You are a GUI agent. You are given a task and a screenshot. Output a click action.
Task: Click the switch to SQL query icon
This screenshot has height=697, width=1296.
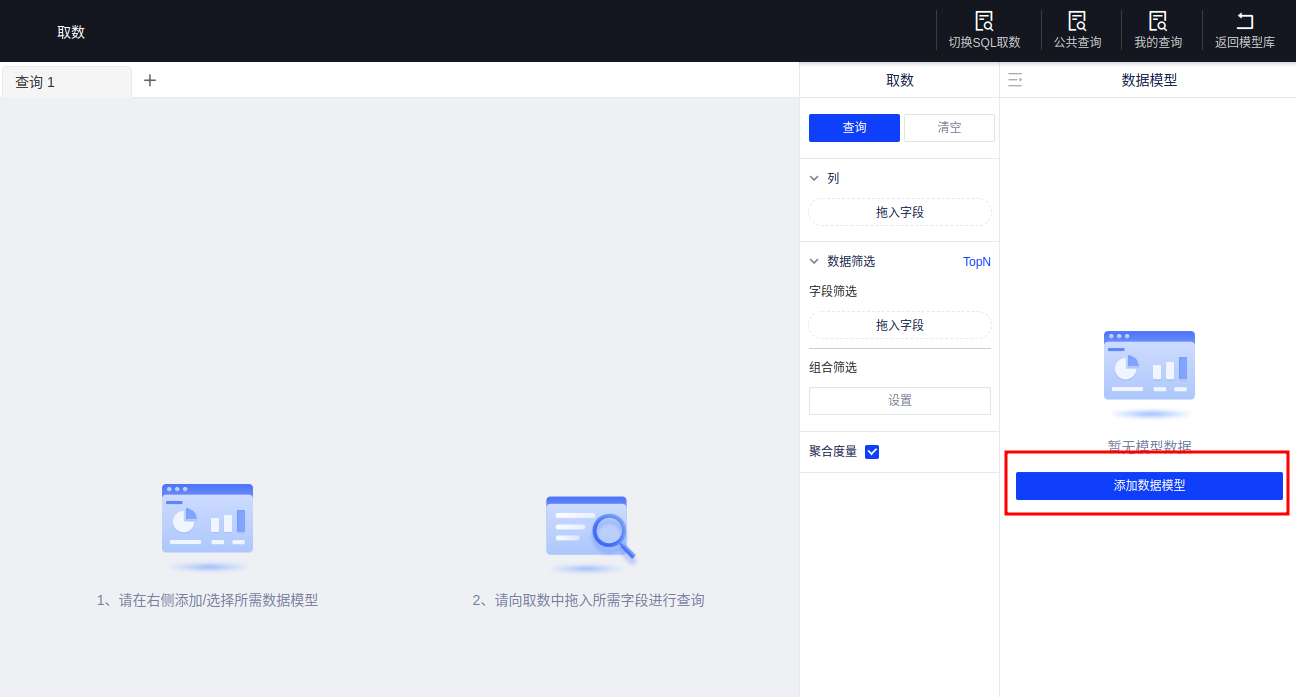coord(984,21)
